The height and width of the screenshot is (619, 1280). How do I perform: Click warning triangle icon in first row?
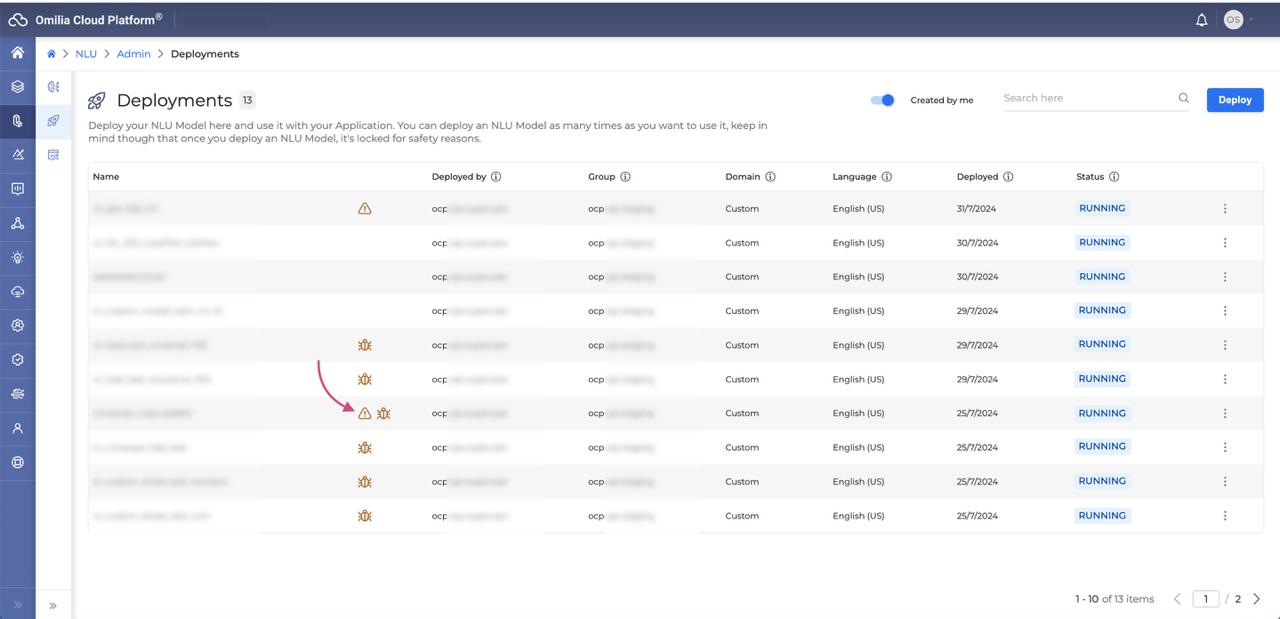[364, 209]
